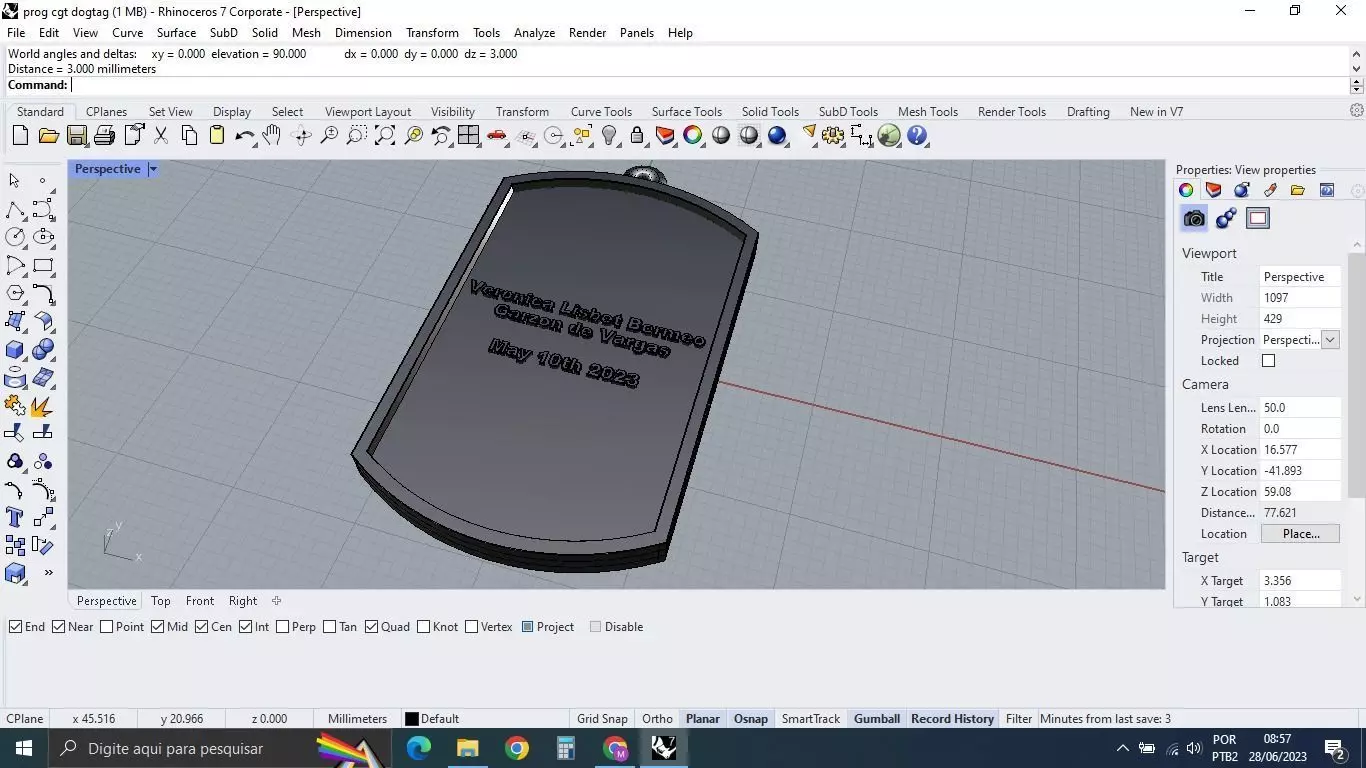The width and height of the screenshot is (1366, 768).
Task: Print using the printer icon
Action: (x=104, y=136)
